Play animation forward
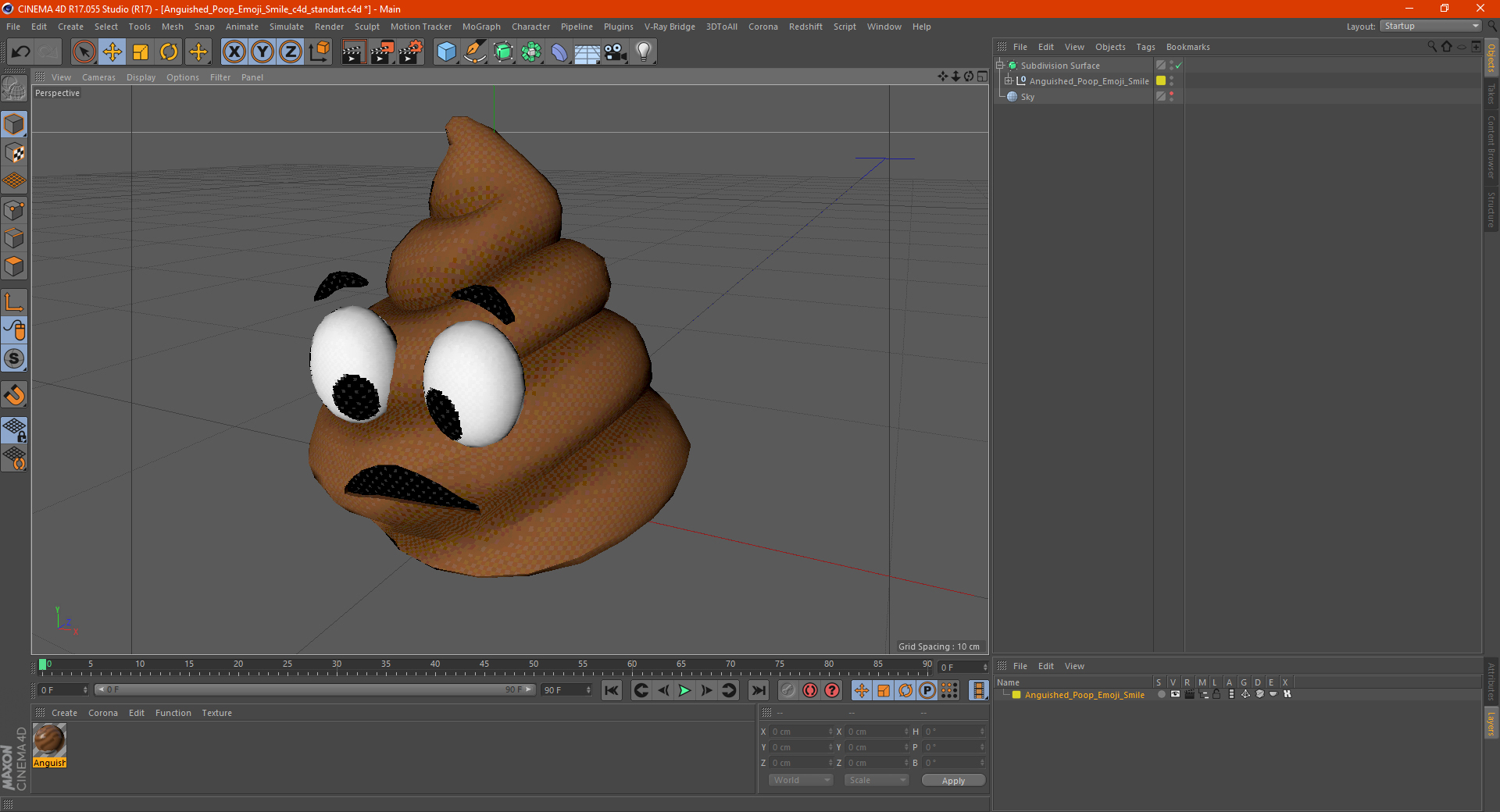 684,690
